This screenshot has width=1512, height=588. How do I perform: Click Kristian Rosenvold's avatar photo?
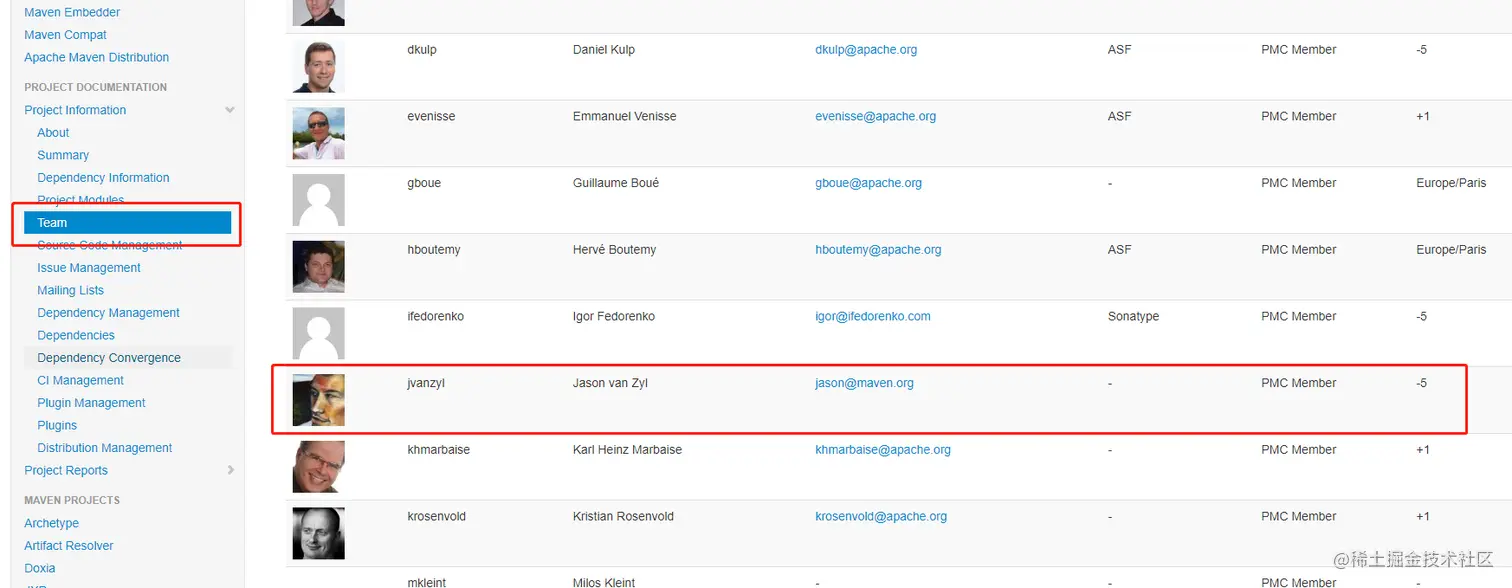(x=319, y=533)
